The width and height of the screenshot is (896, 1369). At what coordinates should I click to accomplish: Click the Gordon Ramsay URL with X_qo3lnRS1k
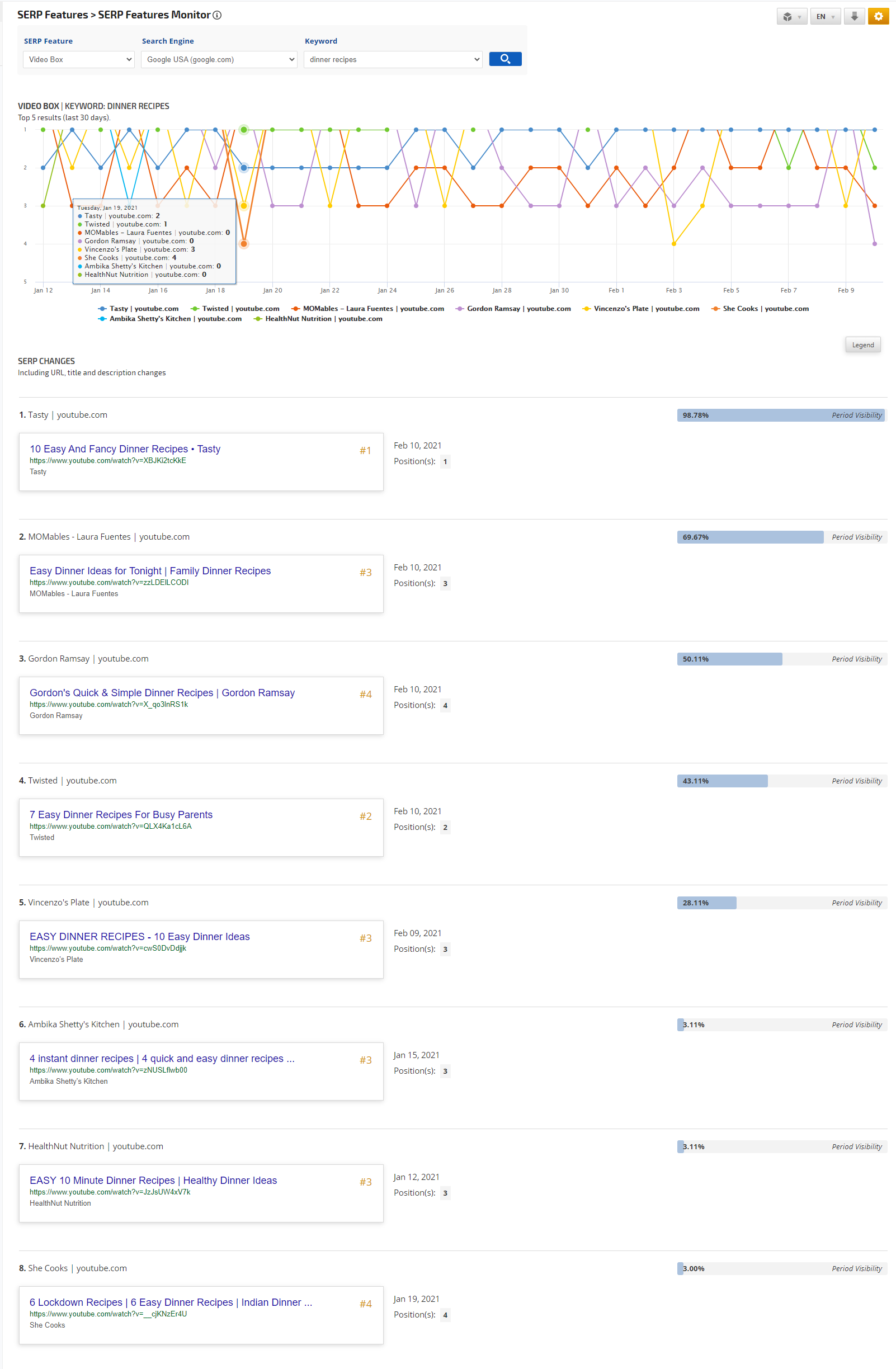109,705
